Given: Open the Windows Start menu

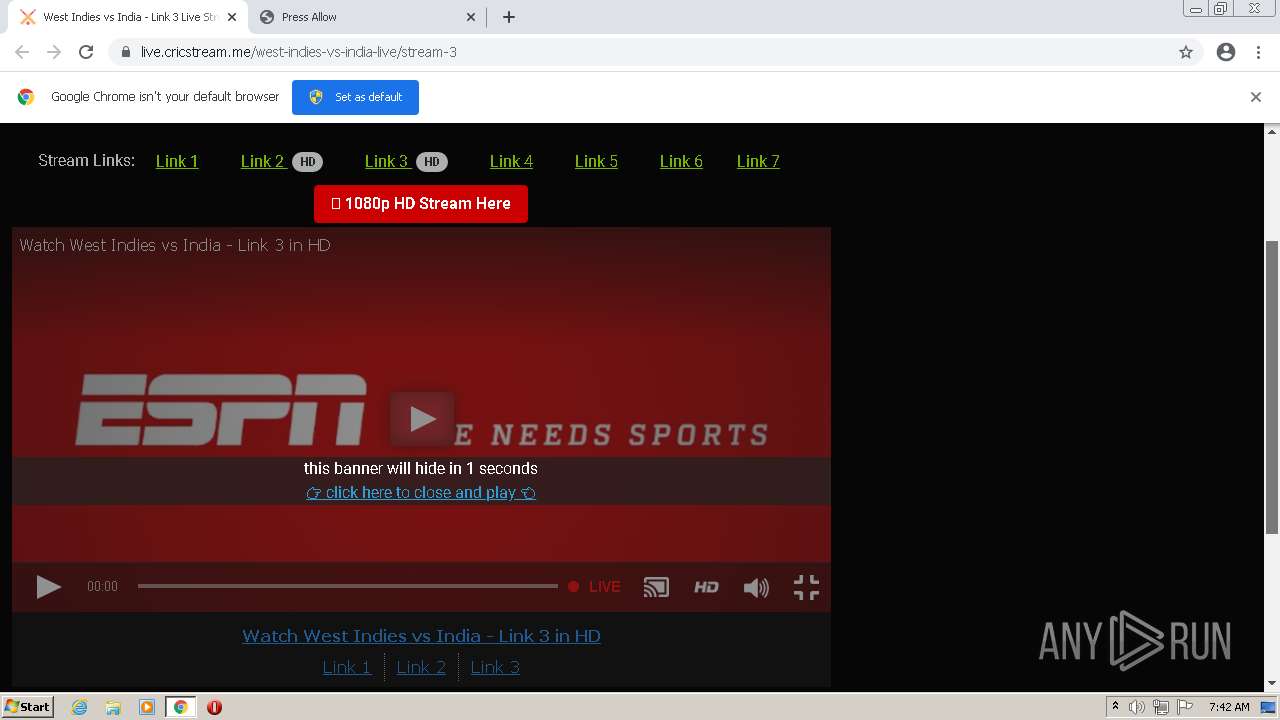Looking at the screenshot, I should (x=28, y=706).
